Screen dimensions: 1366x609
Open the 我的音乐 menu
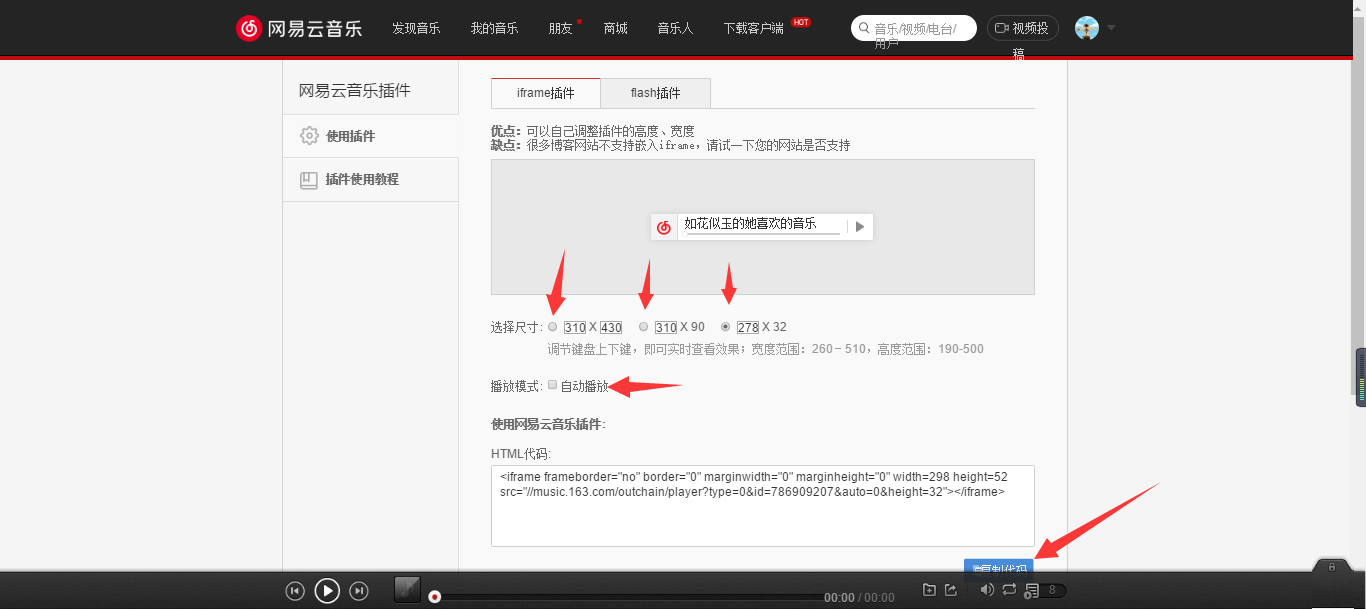(x=494, y=28)
